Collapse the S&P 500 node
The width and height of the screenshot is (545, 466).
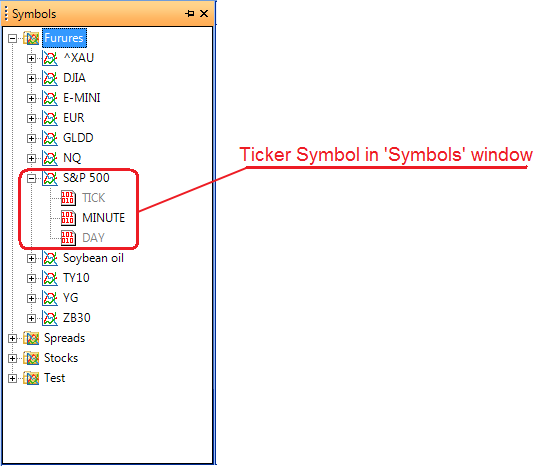point(31,178)
